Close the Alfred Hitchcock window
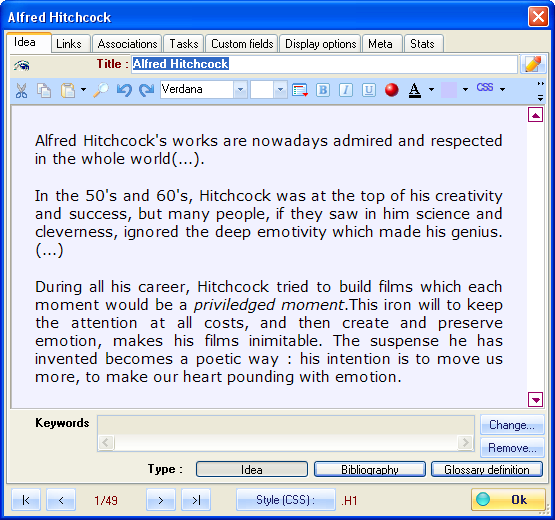The height and width of the screenshot is (520, 555). (x=538, y=17)
